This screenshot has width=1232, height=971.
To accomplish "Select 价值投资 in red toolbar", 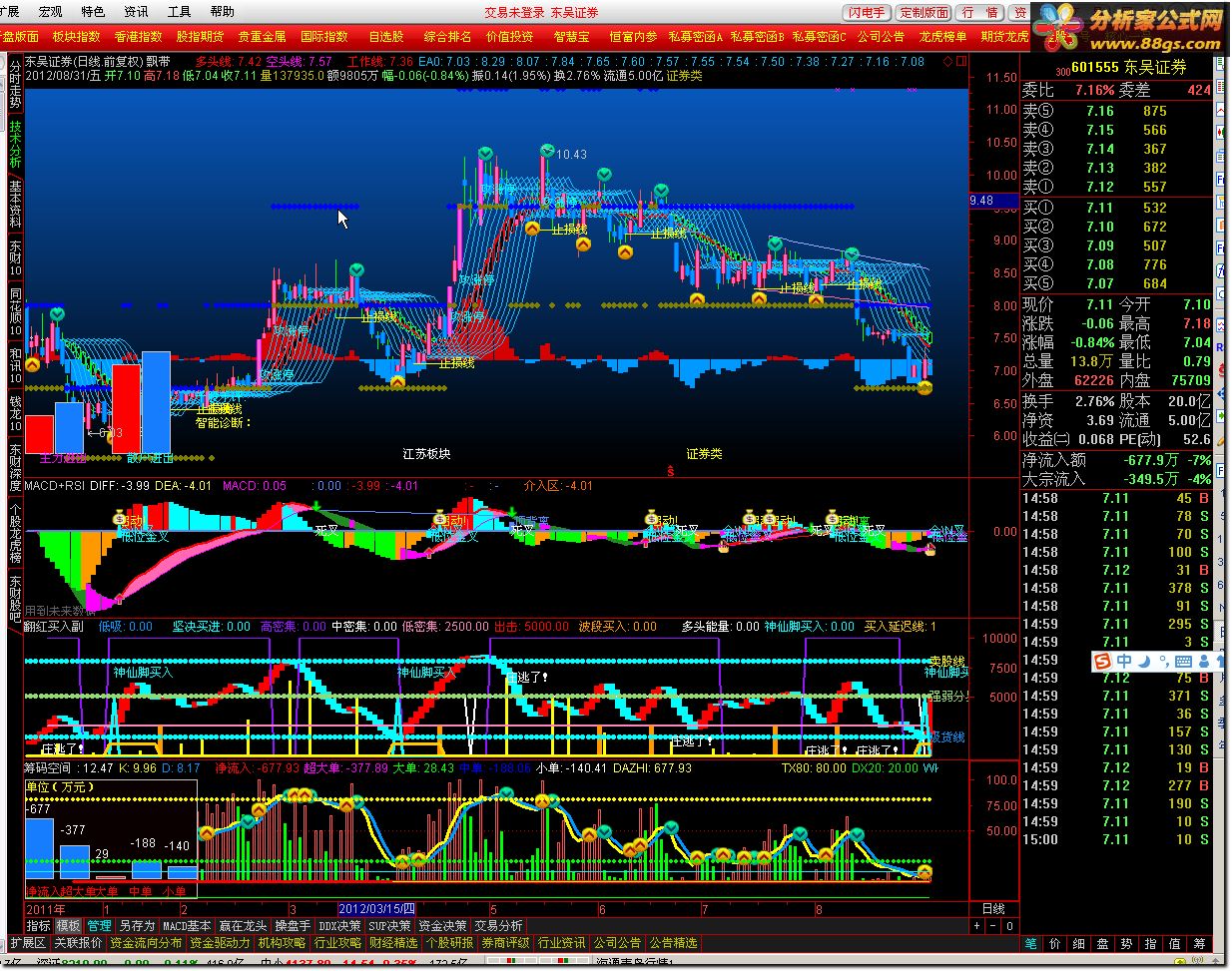I will [x=510, y=36].
